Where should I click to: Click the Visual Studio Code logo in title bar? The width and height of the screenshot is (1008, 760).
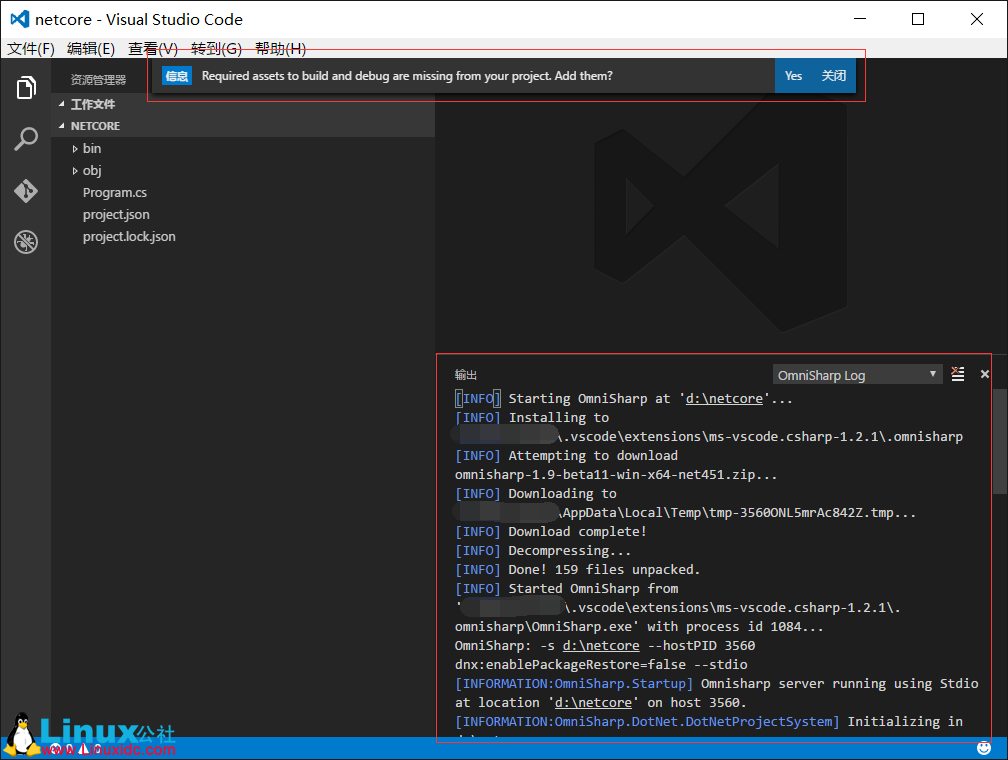click(x=19, y=19)
